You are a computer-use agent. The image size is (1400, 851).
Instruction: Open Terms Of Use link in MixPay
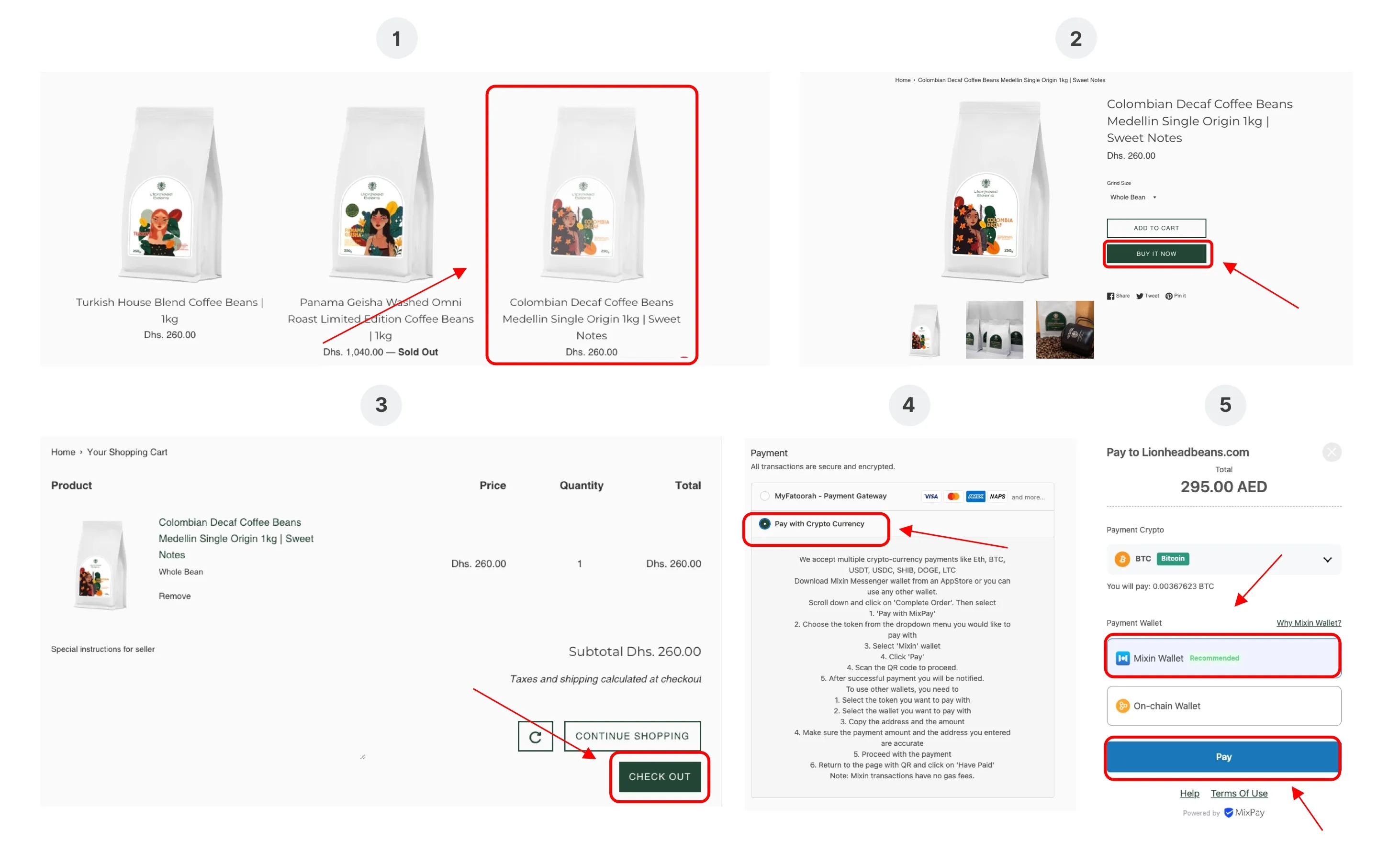tap(1238, 793)
